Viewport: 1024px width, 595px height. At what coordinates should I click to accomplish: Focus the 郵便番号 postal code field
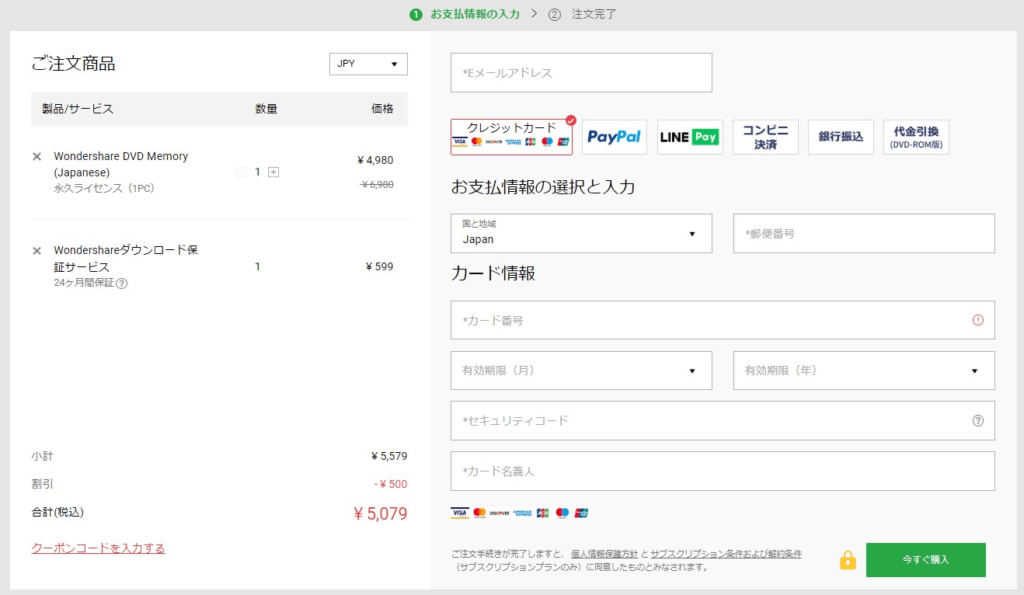[863, 233]
